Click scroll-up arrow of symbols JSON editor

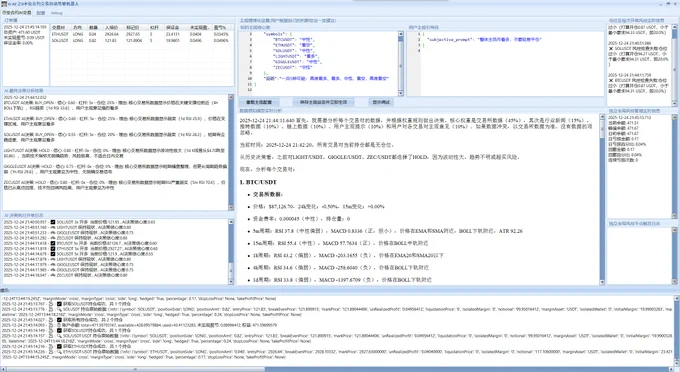[x=400, y=34]
